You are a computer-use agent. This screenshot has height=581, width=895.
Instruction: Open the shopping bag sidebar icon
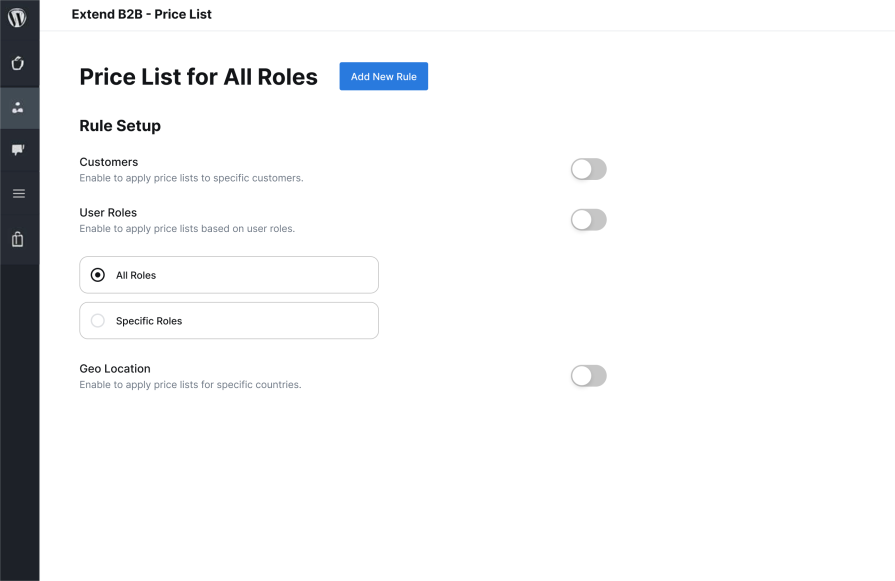[x=18, y=239]
